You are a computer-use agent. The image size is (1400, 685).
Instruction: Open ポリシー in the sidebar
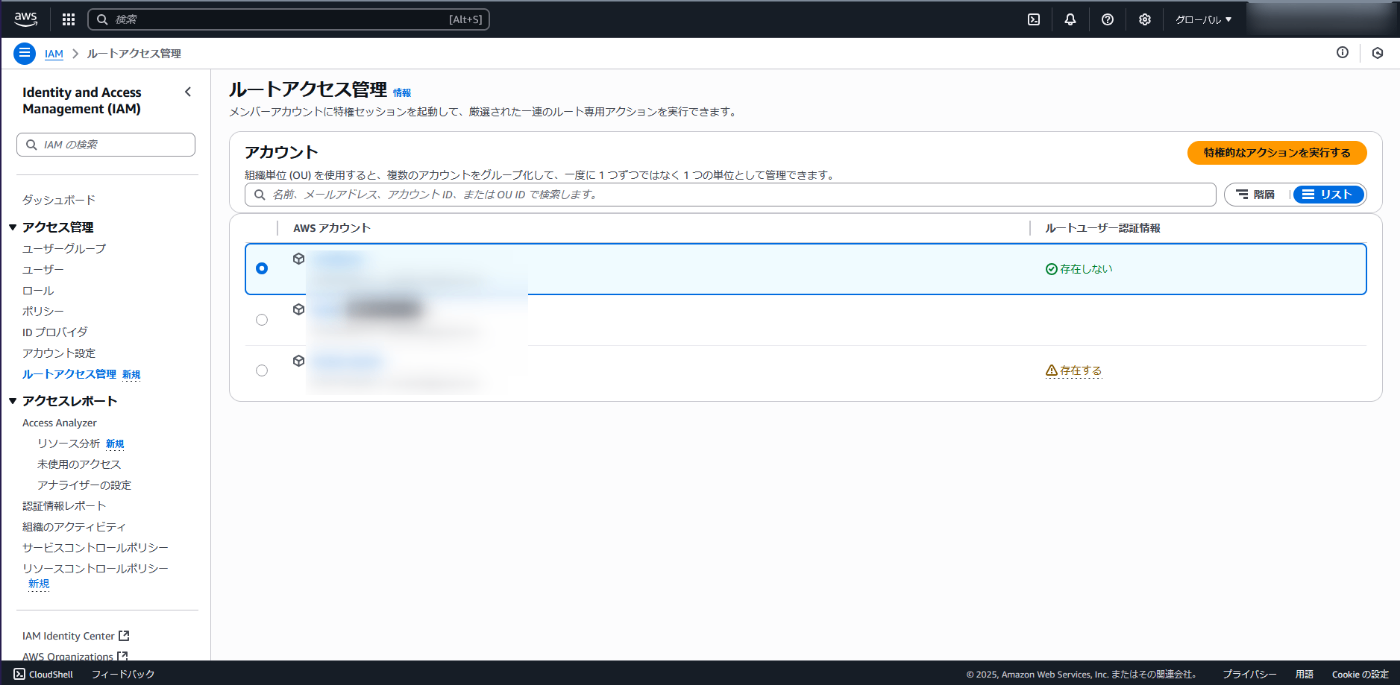43,311
